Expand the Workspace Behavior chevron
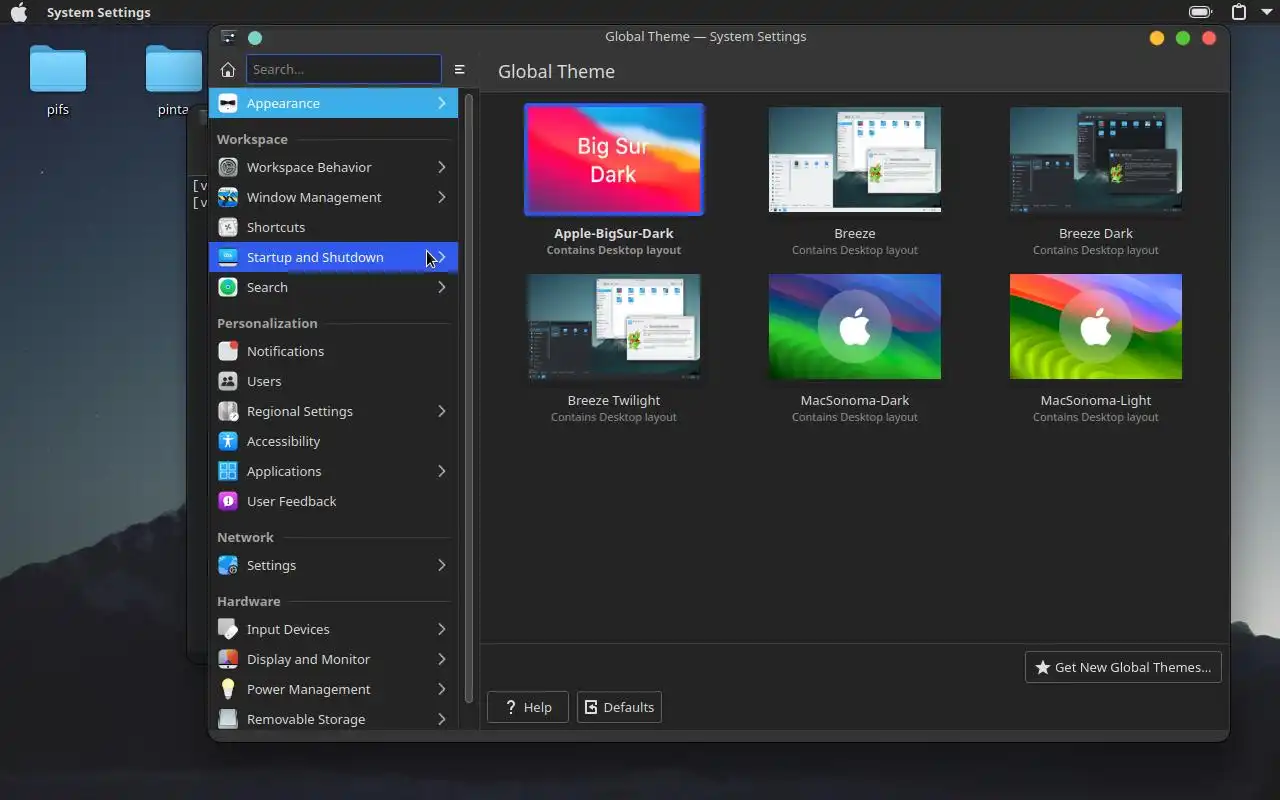 [441, 167]
